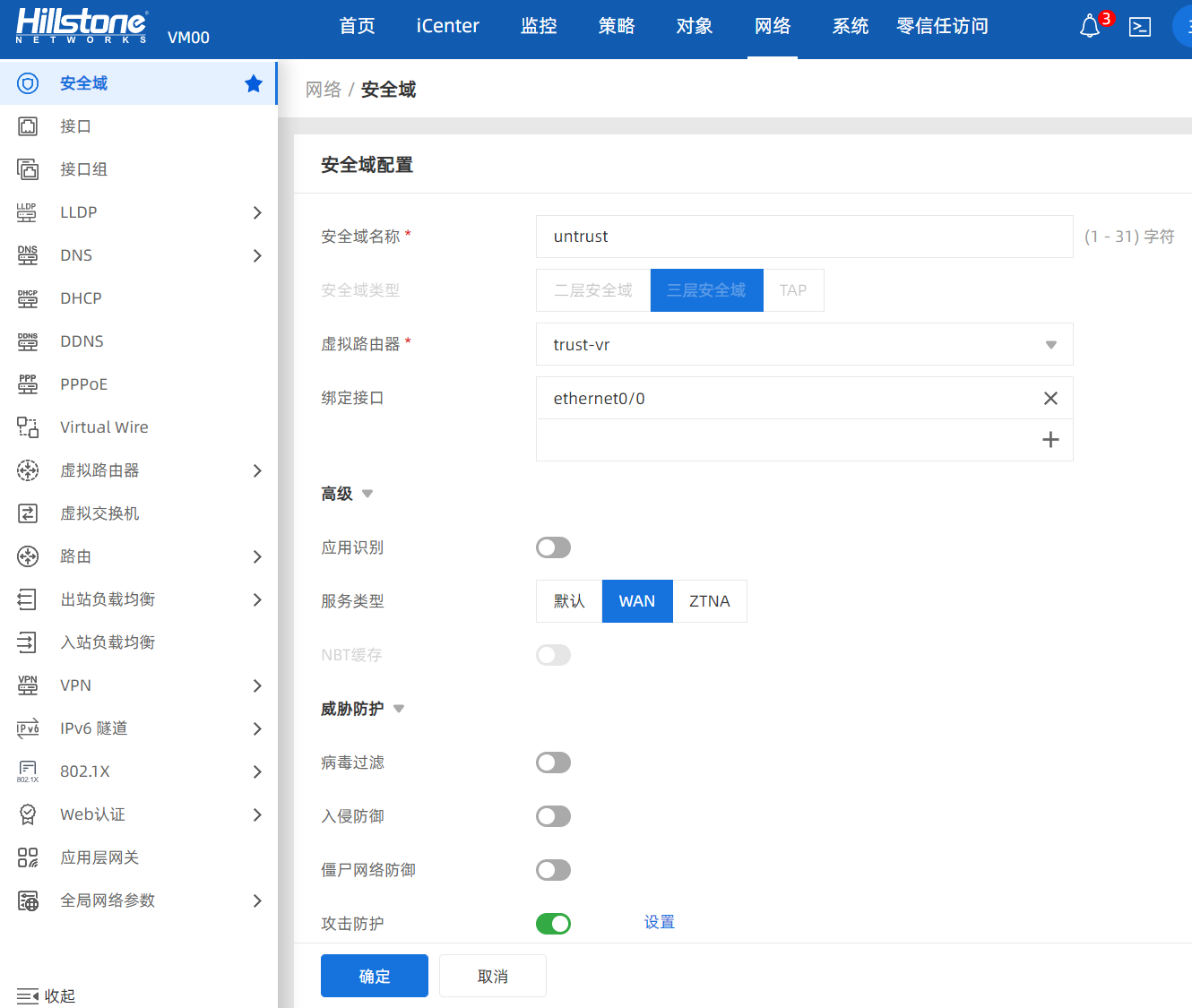Click the 虚拟交换机 icon
The image size is (1192, 1008).
[x=28, y=513]
